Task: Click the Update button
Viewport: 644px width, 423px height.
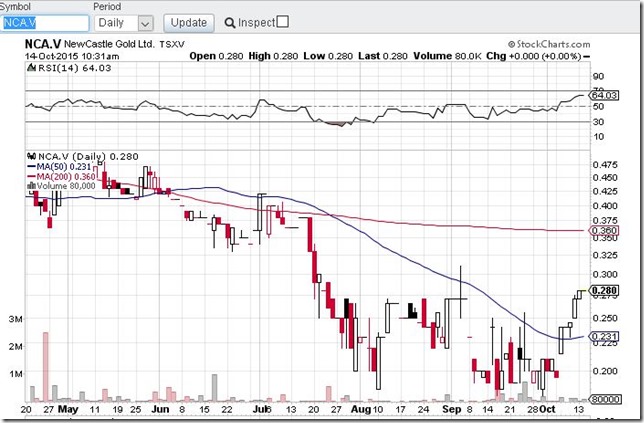Action: point(189,23)
